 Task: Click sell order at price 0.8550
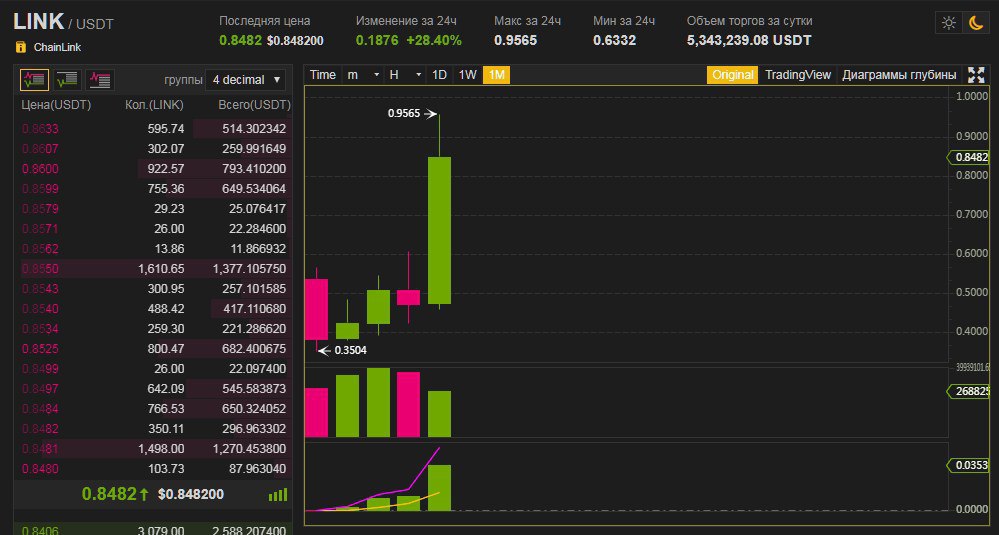[x=153, y=269]
